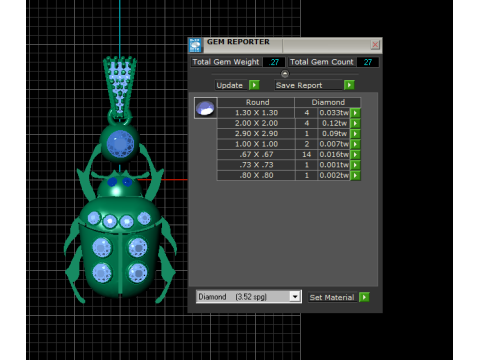This screenshot has height=360, width=480.
Task: Click green arrow on .73 X .73 row
Action: tap(355, 165)
